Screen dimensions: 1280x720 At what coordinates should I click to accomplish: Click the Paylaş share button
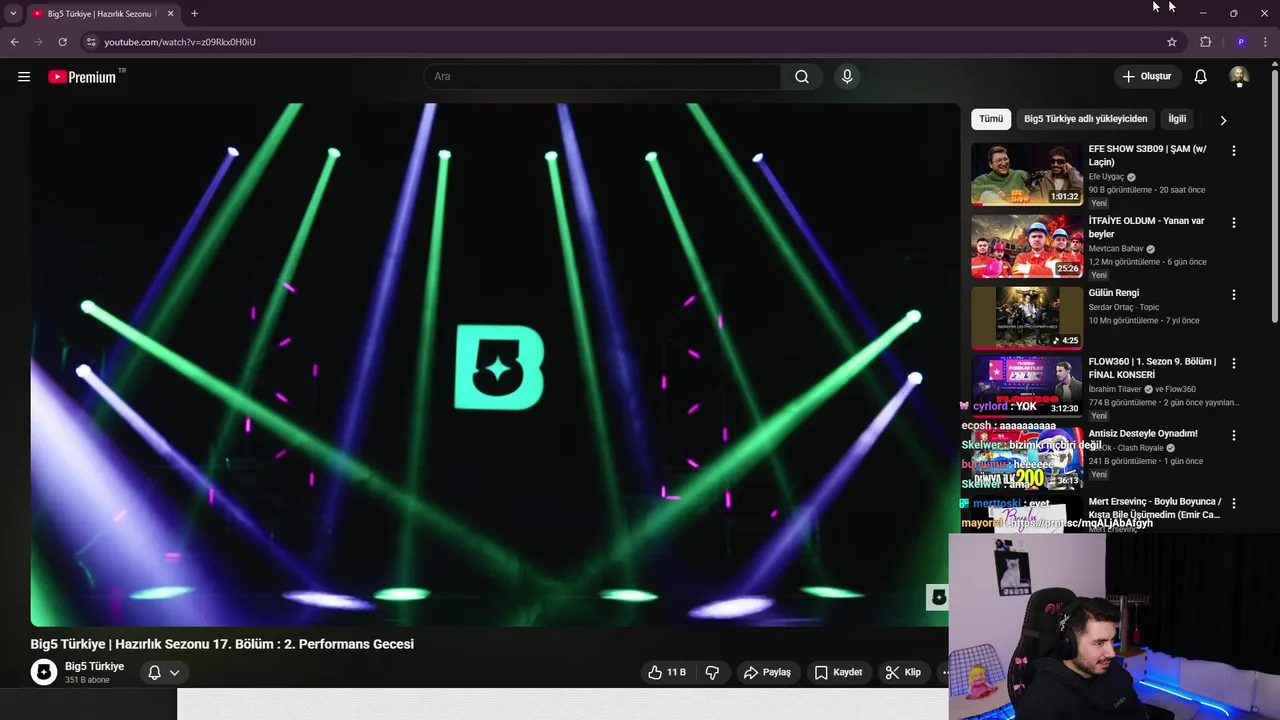pos(768,673)
